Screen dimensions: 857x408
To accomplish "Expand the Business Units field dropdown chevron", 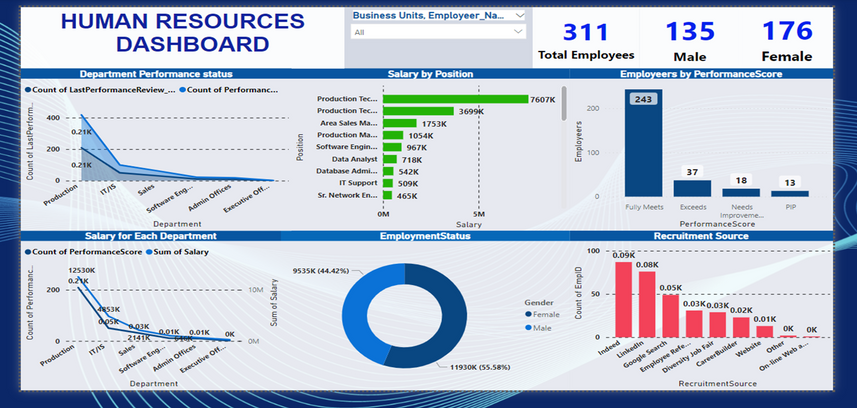I will pyautogui.click(x=517, y=16).
